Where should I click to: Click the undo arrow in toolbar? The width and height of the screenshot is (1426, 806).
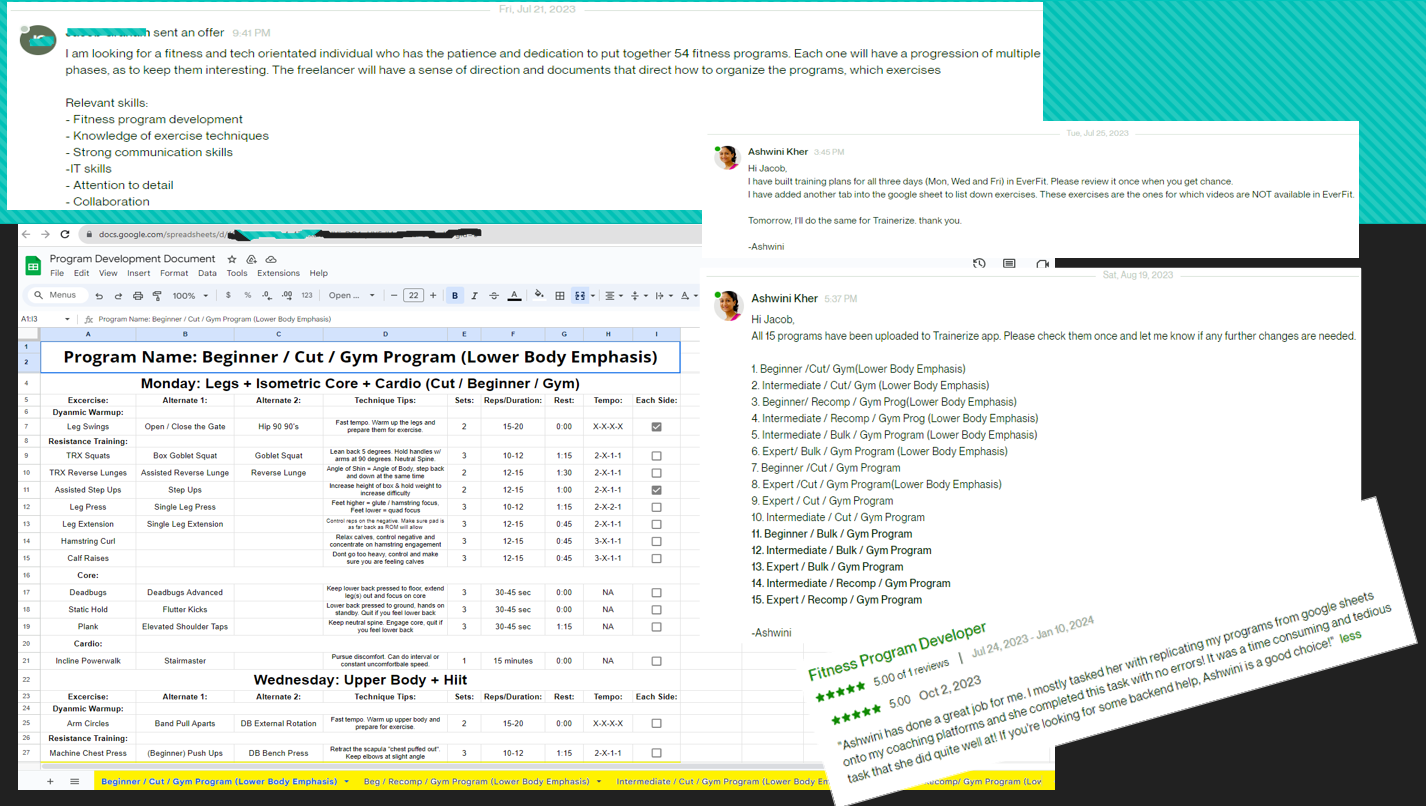(x=99, y=296)
